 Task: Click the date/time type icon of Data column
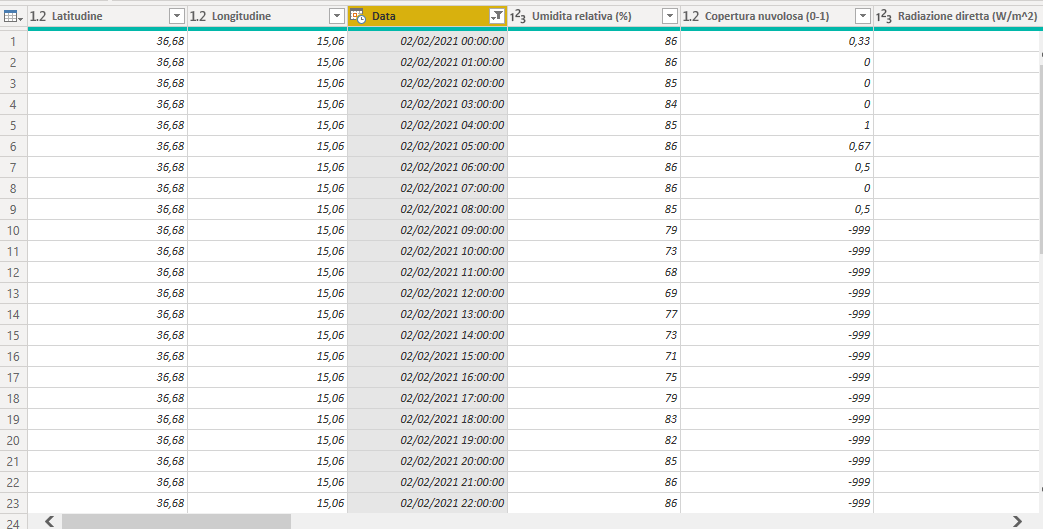click(x=358, y=16)
